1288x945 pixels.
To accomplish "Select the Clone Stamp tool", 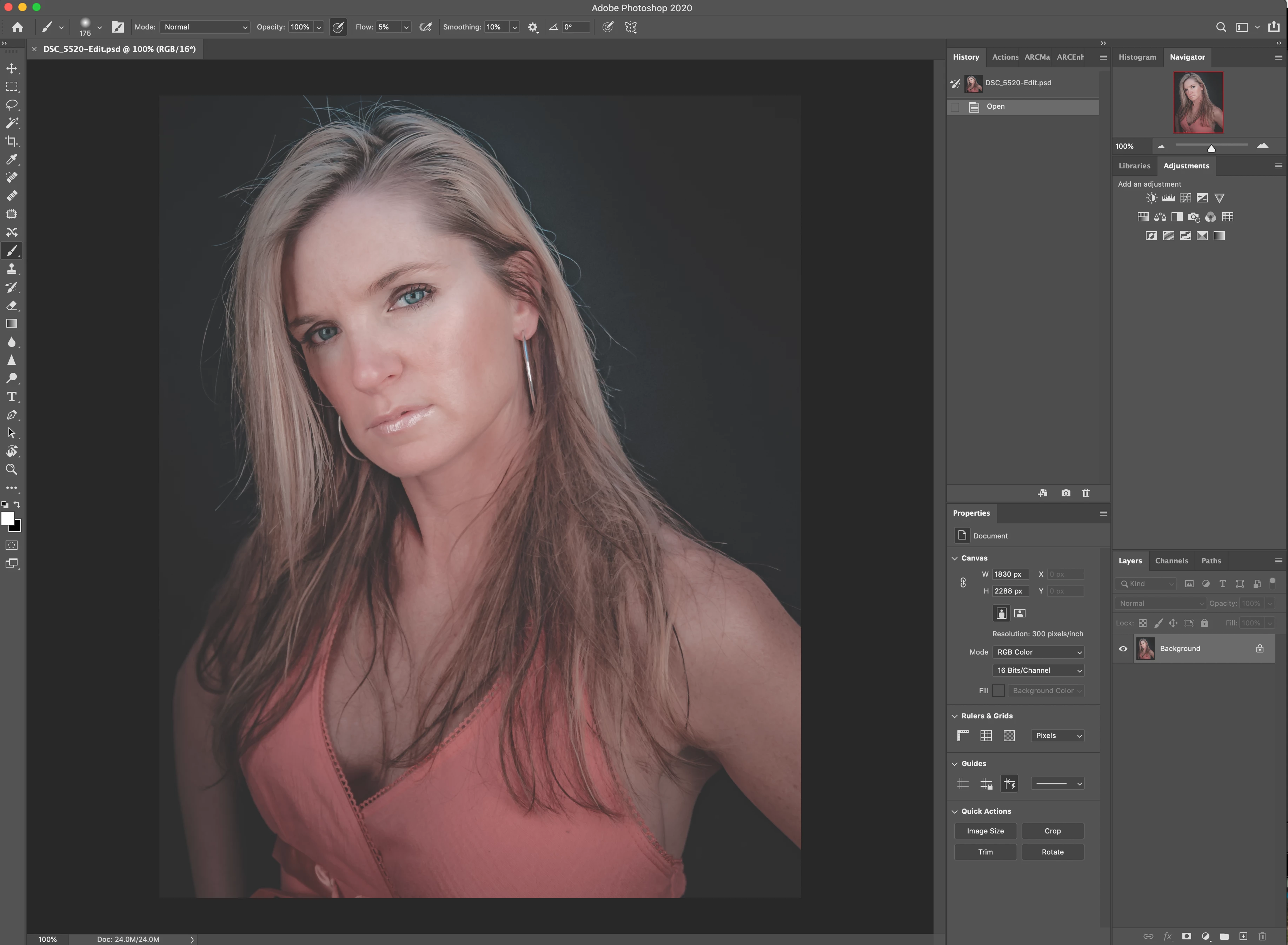I will (x=12, y=269).
